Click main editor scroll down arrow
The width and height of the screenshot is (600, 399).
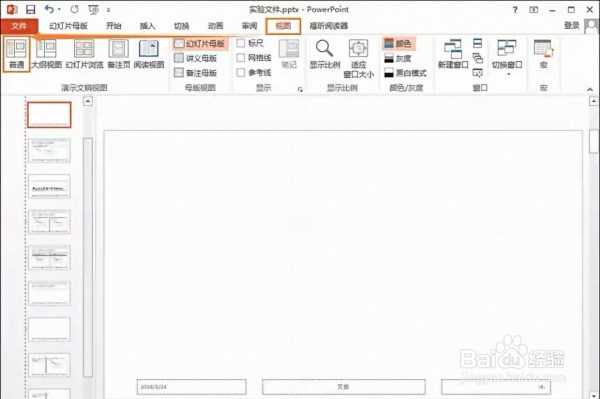(x=593, y=395)
